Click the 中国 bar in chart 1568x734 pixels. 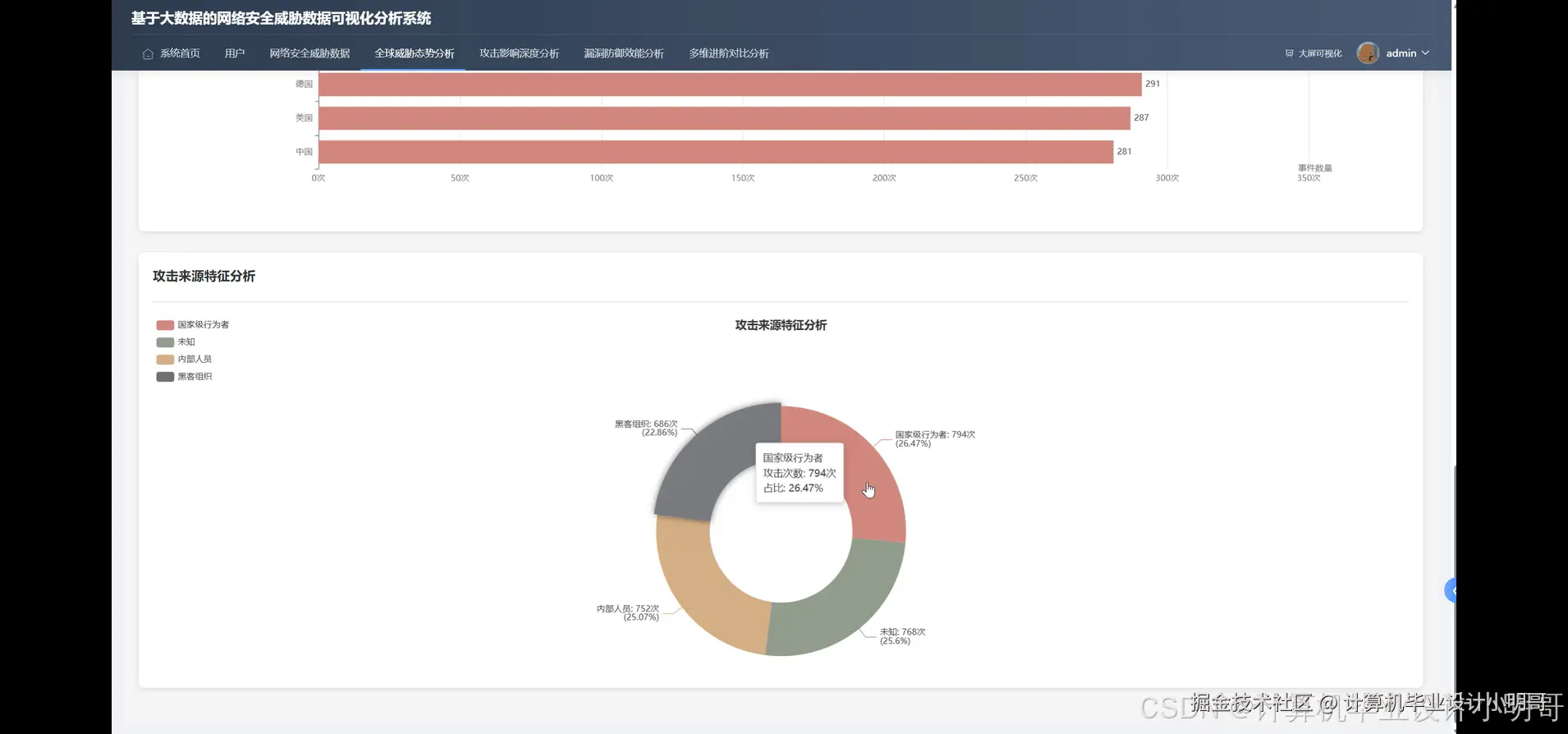coord(716,152)
